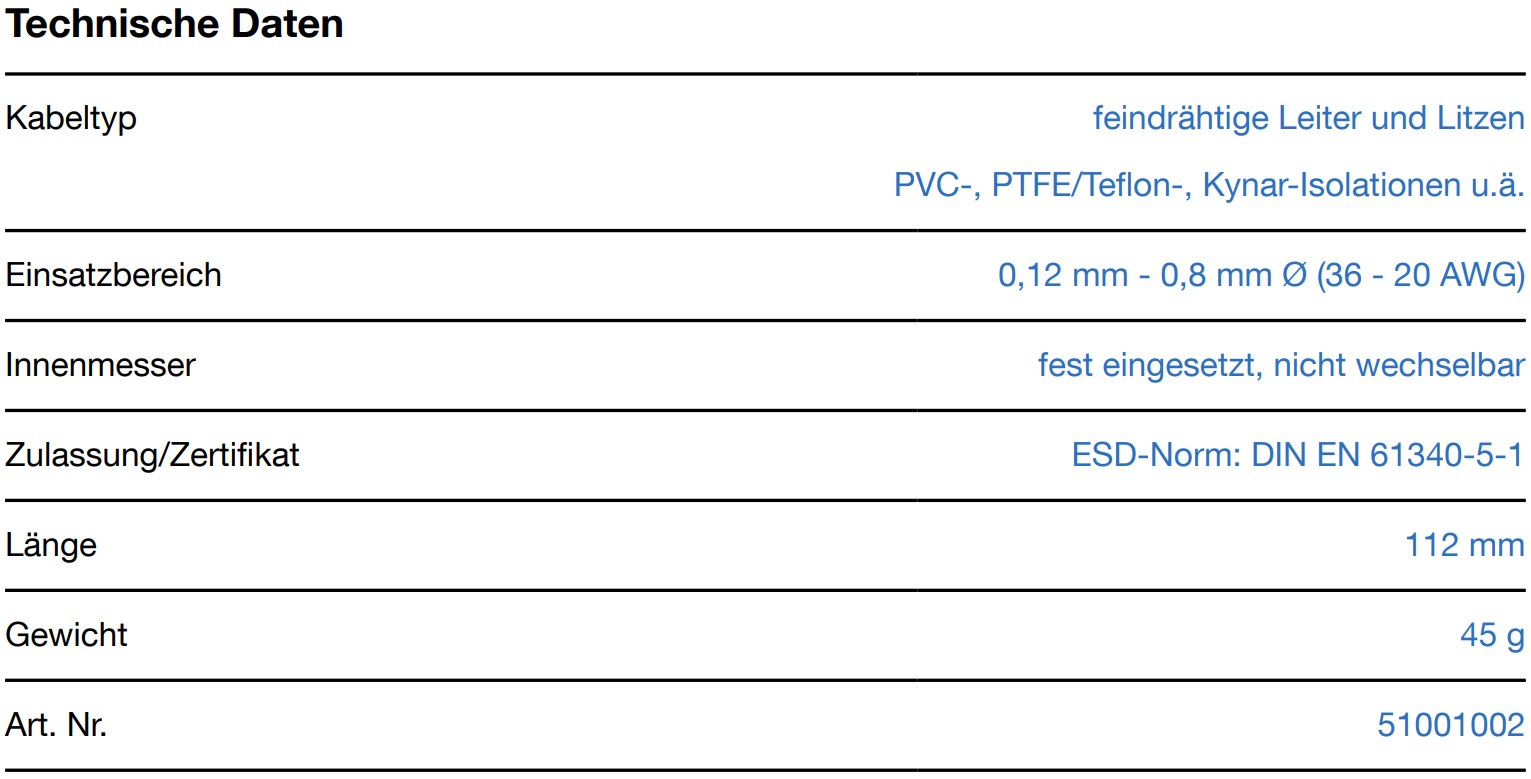Select the Länge row label
Screen dimensions: 1531x779
(51, 545)
